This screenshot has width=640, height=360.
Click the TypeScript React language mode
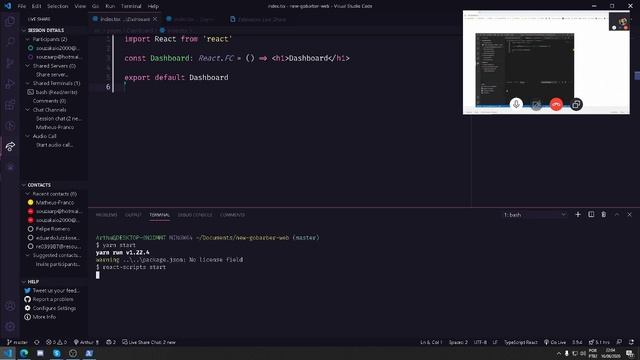click(520, 342)
